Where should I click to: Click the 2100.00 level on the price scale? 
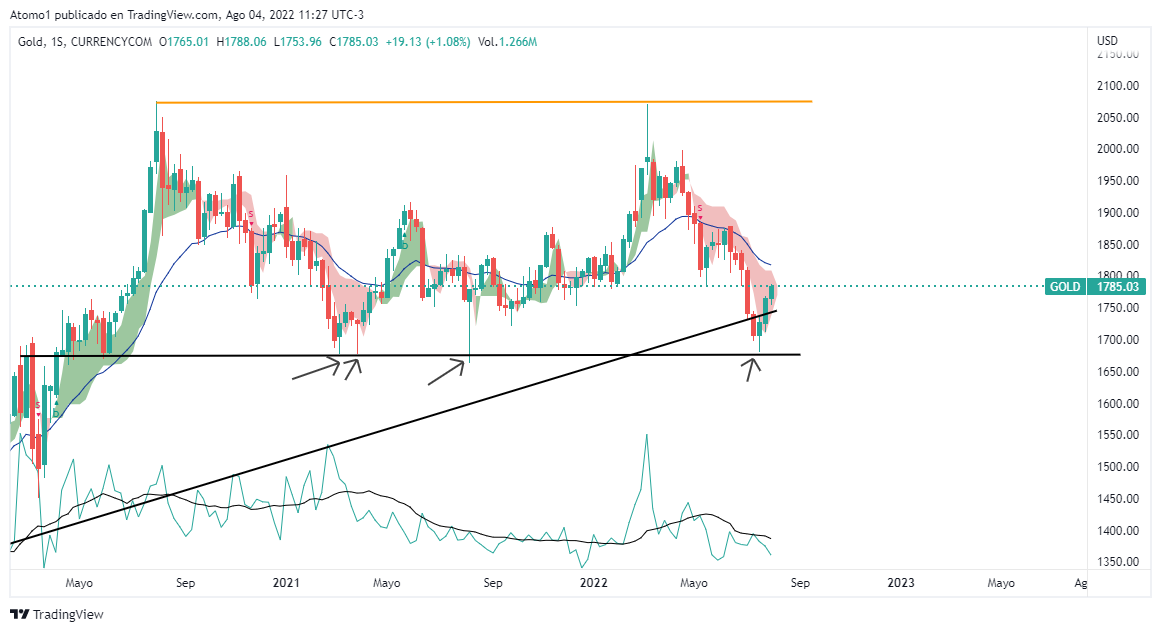point(1118,86)
